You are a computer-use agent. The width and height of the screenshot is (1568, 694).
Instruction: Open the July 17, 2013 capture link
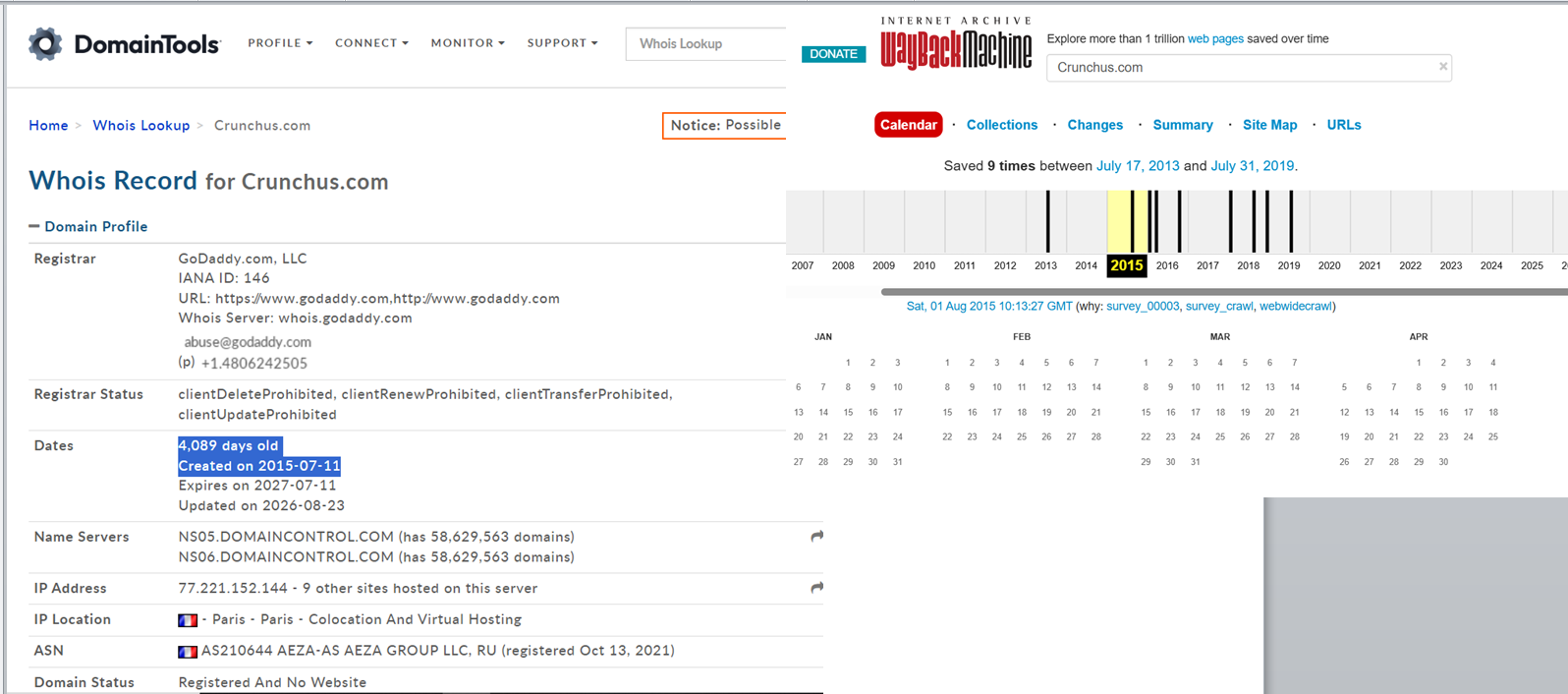tap(1138, 166)
